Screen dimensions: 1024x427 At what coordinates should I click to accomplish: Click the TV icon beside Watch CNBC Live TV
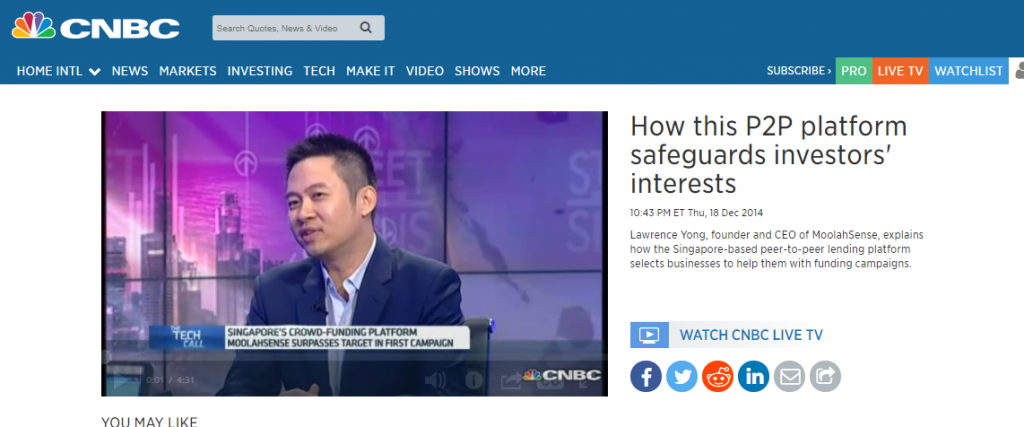(x=649, y=335)
